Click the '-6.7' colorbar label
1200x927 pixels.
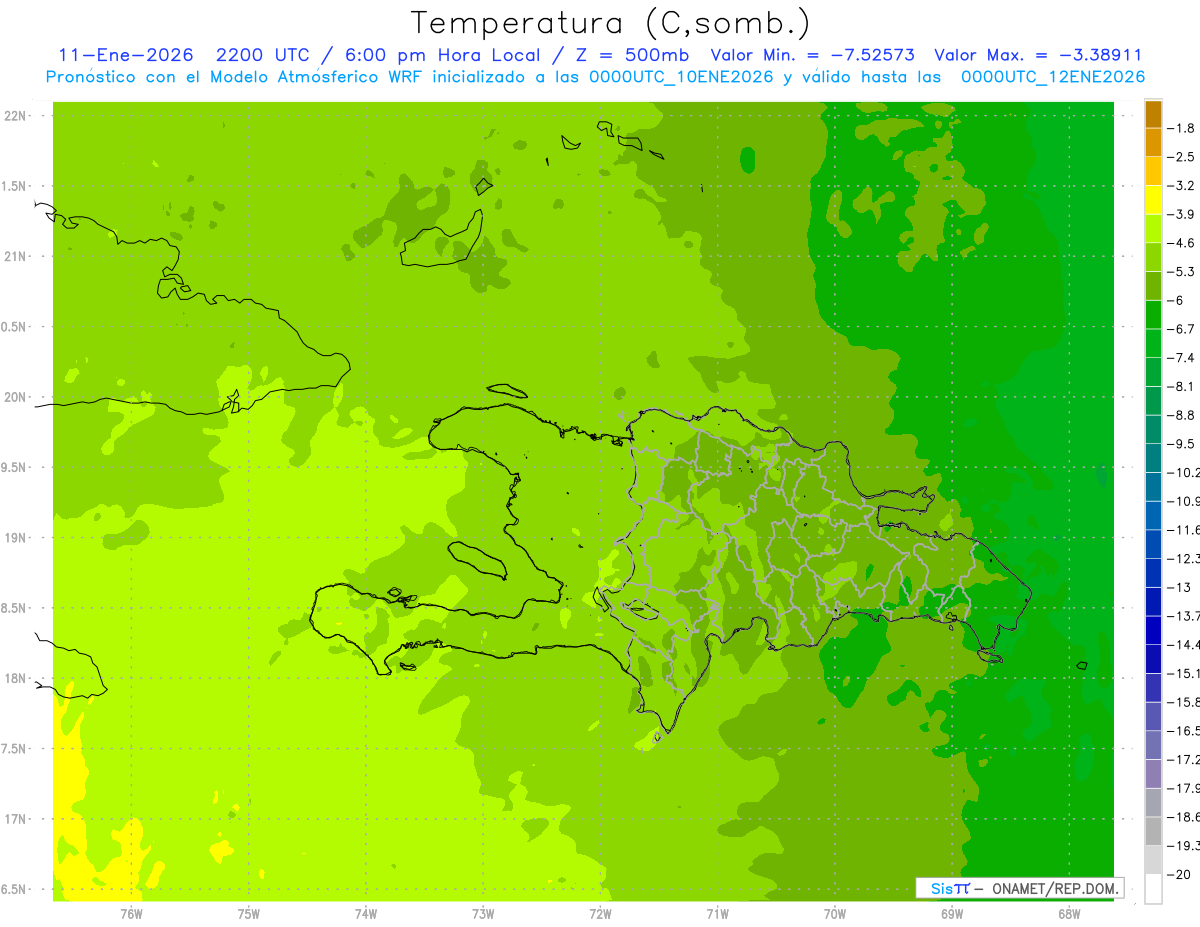click(1181, 329)
